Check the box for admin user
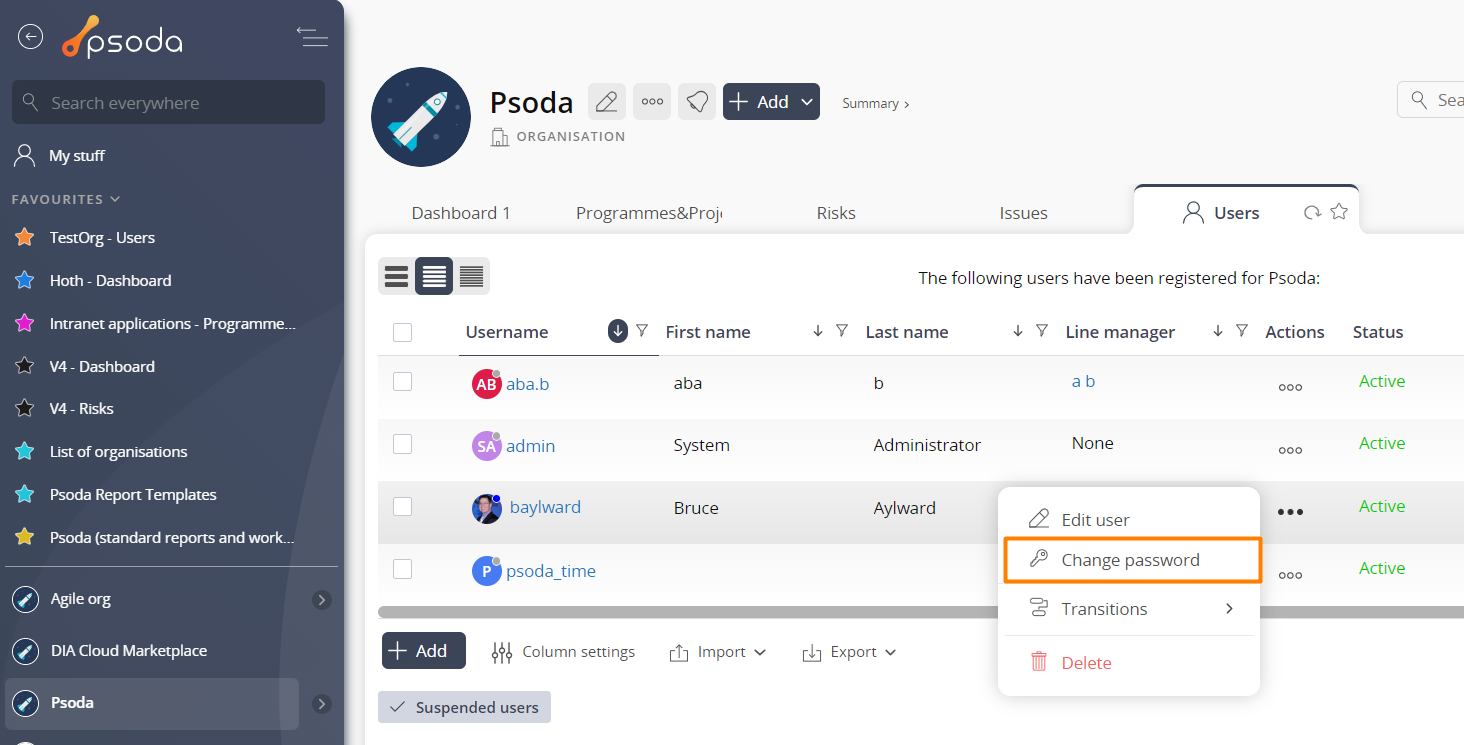Screen dimensions: 1464x745 click(403, 444)
